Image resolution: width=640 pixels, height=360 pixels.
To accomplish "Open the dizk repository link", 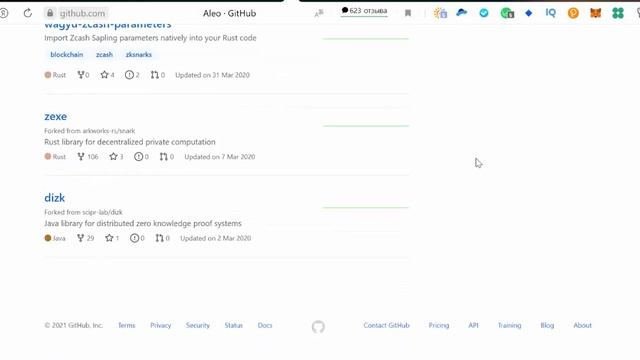I will tap(55, 198).
